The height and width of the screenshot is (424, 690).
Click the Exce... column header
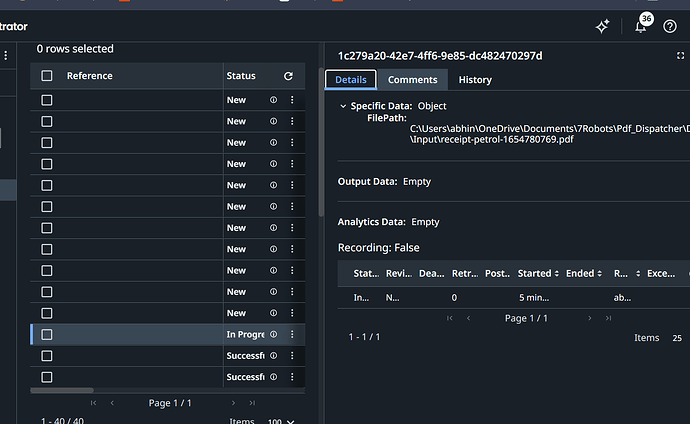click(661, 274)
